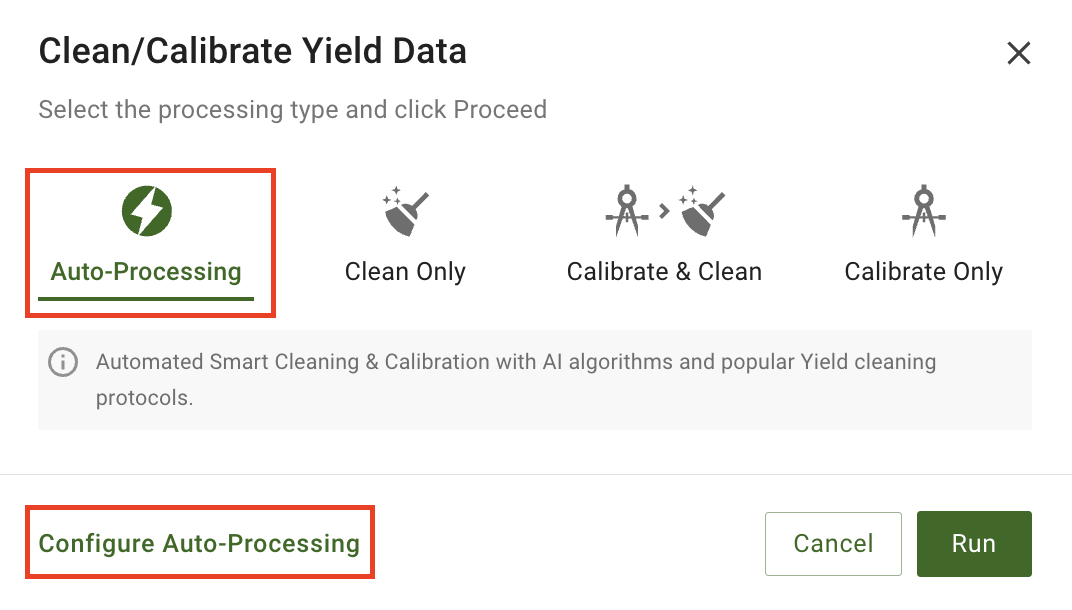Switch to the Clean Only option

(x=405, y=272)
